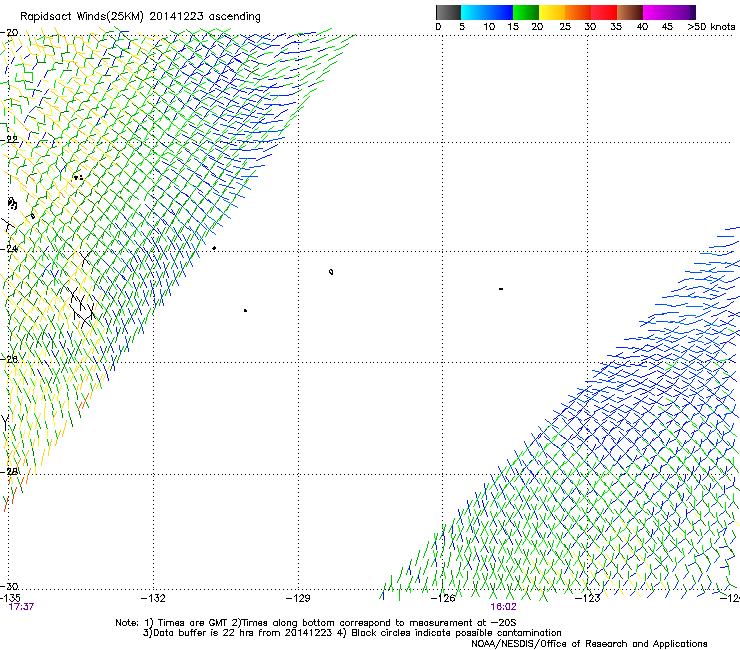The width and height of the screenshot is (740, 650).
Task: Click the orange 25-30 knots legend color
Action: [x=578, y=12]
